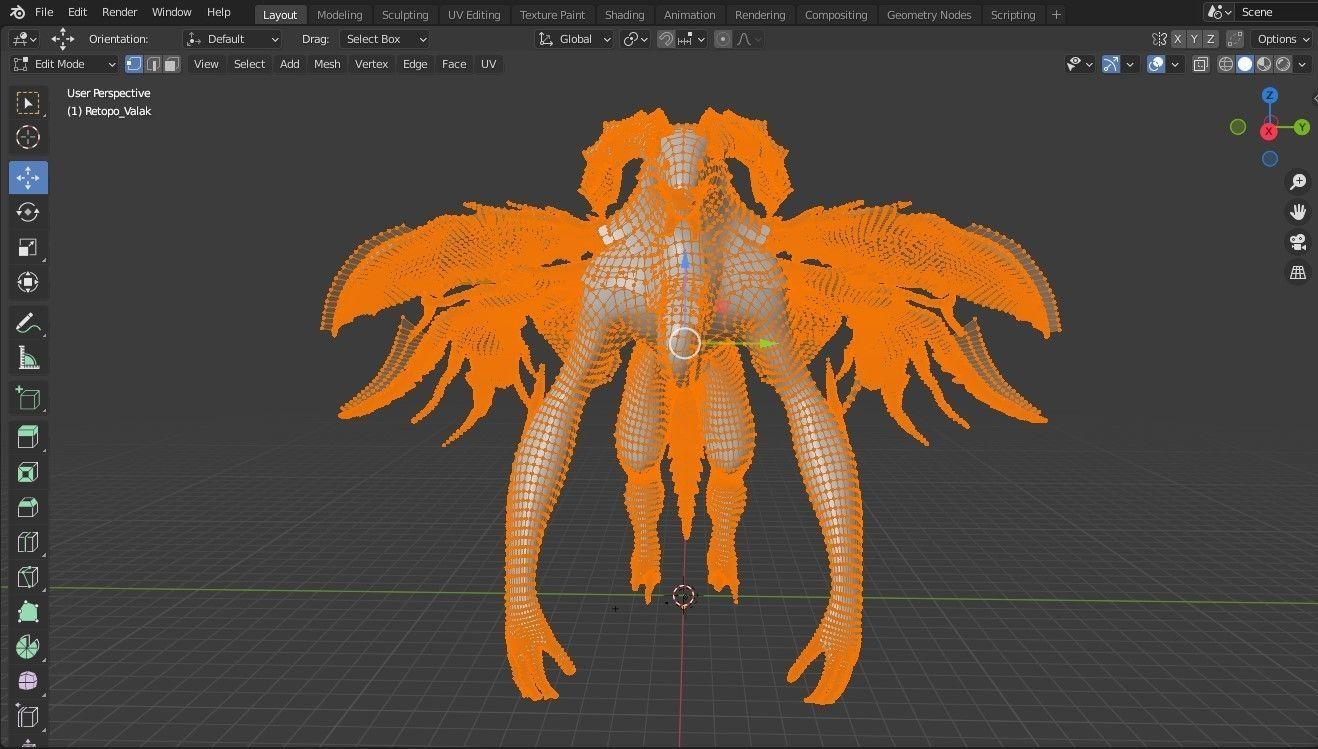Open the overlays dropdown arrow
Viewport: 1318px width, 749px height.
coord(1175,64)
